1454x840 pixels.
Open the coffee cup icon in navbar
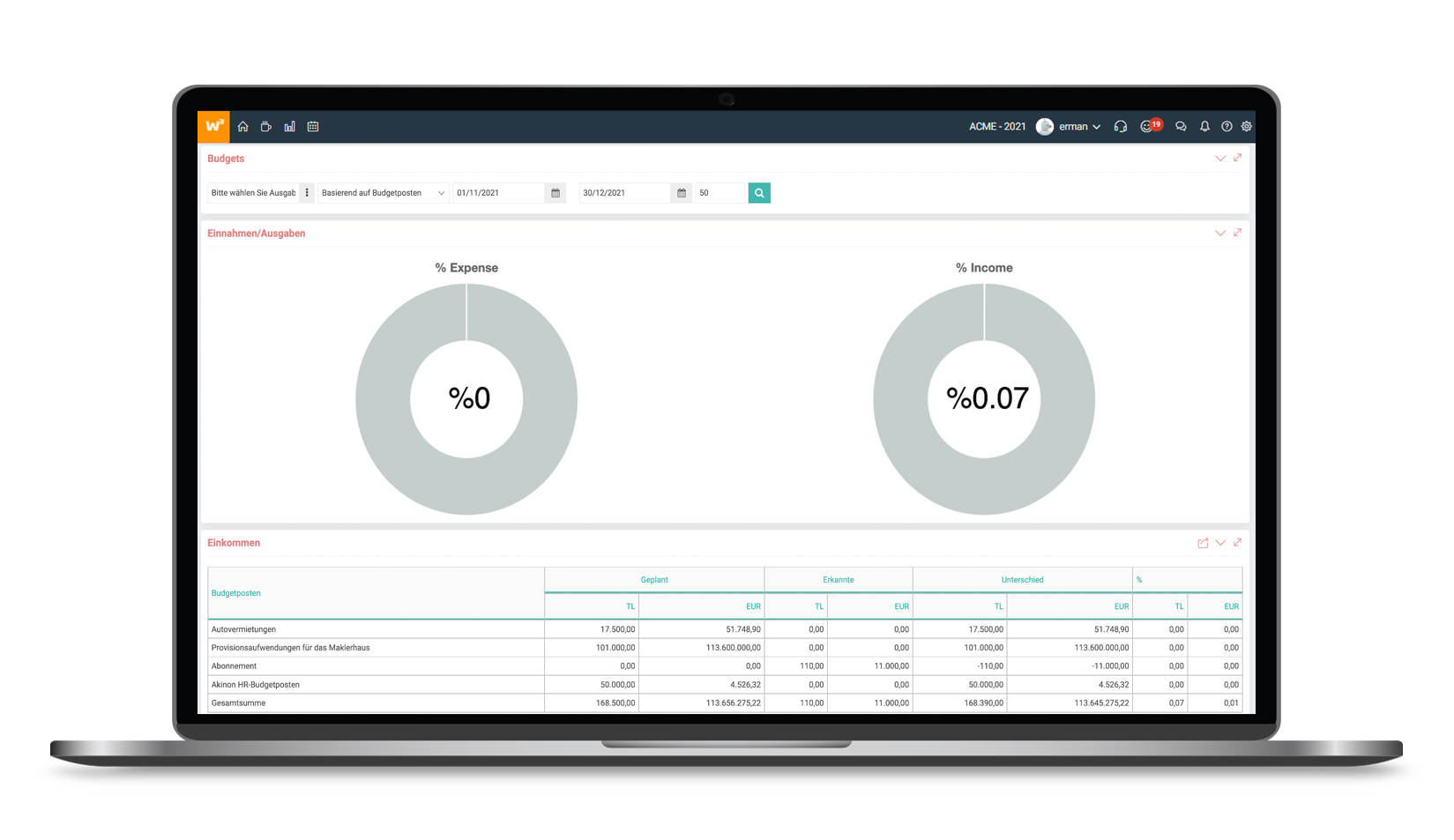click(x=265, y=127)
